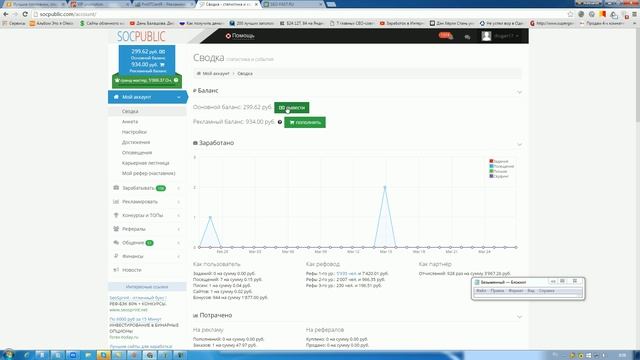Image resolution: width=640 pixels, height=360 pixels.
Task: Click the Финансы ruble icon
Action: tap(116, 256)
